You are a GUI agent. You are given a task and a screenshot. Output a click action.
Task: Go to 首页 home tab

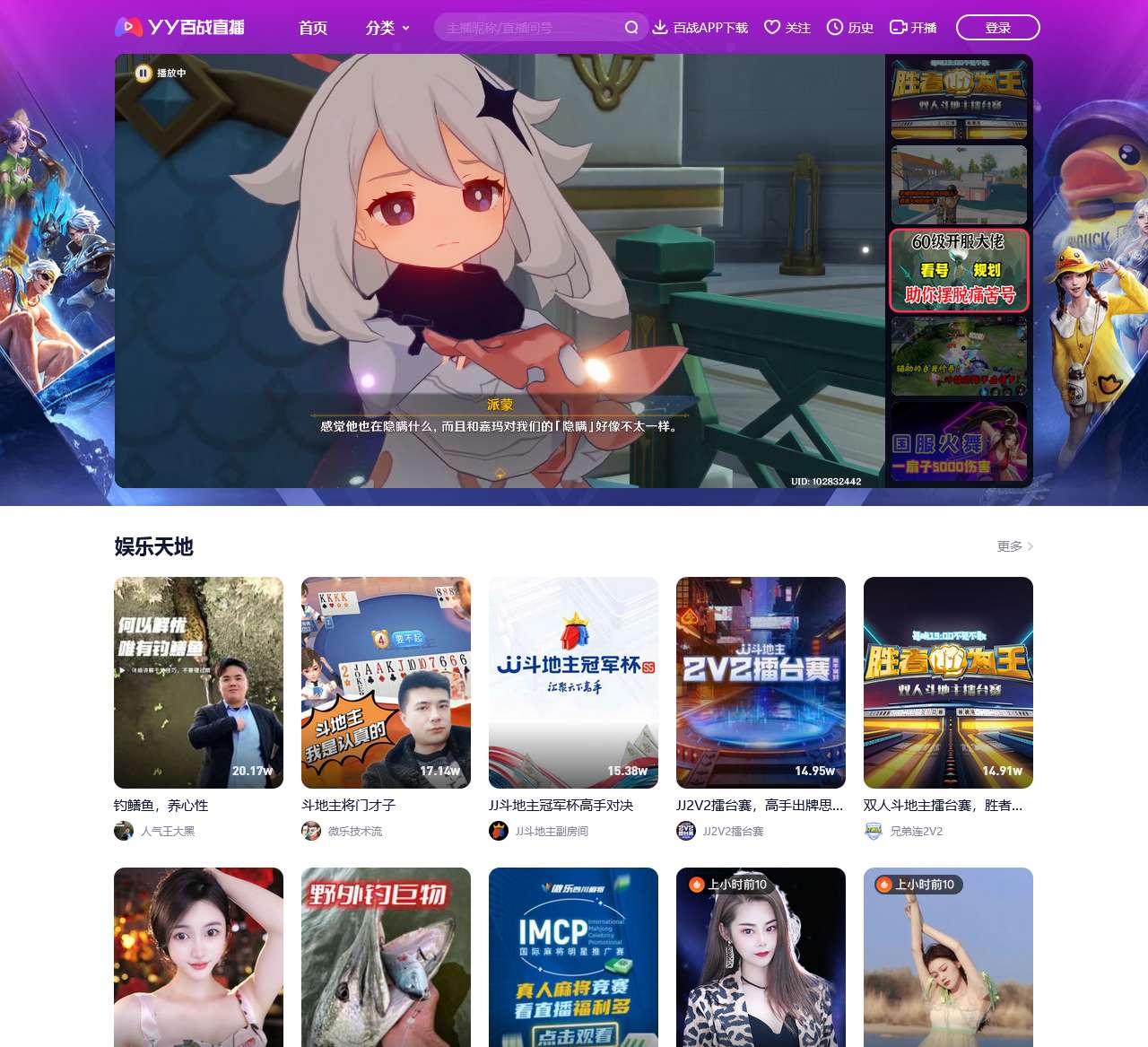(313, 28)
